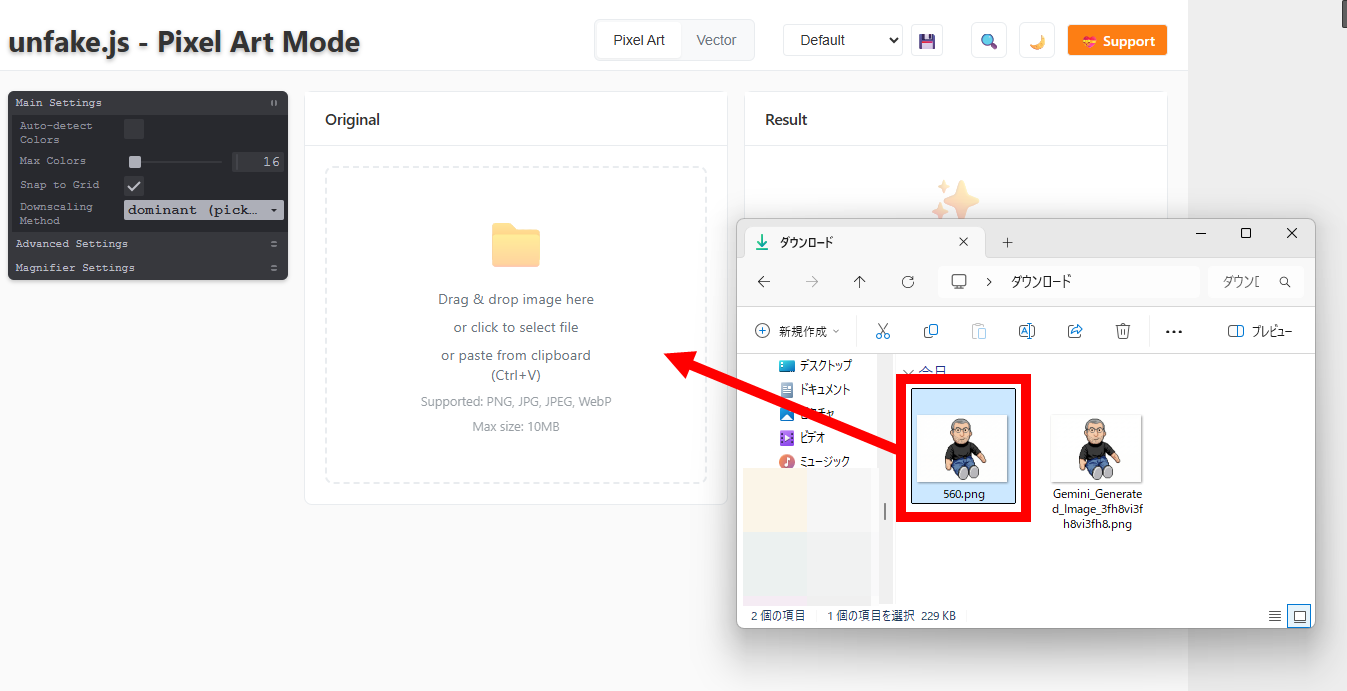Switch to the Pixel Art tab
This screenshot has width=1347, height=691.
point(639,40)
